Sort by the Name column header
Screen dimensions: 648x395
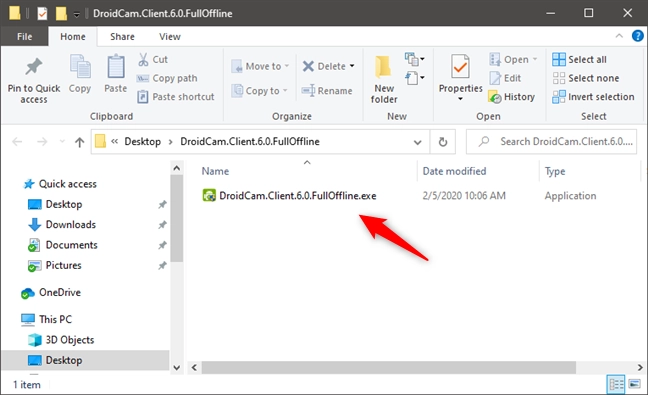coord(215,171)
